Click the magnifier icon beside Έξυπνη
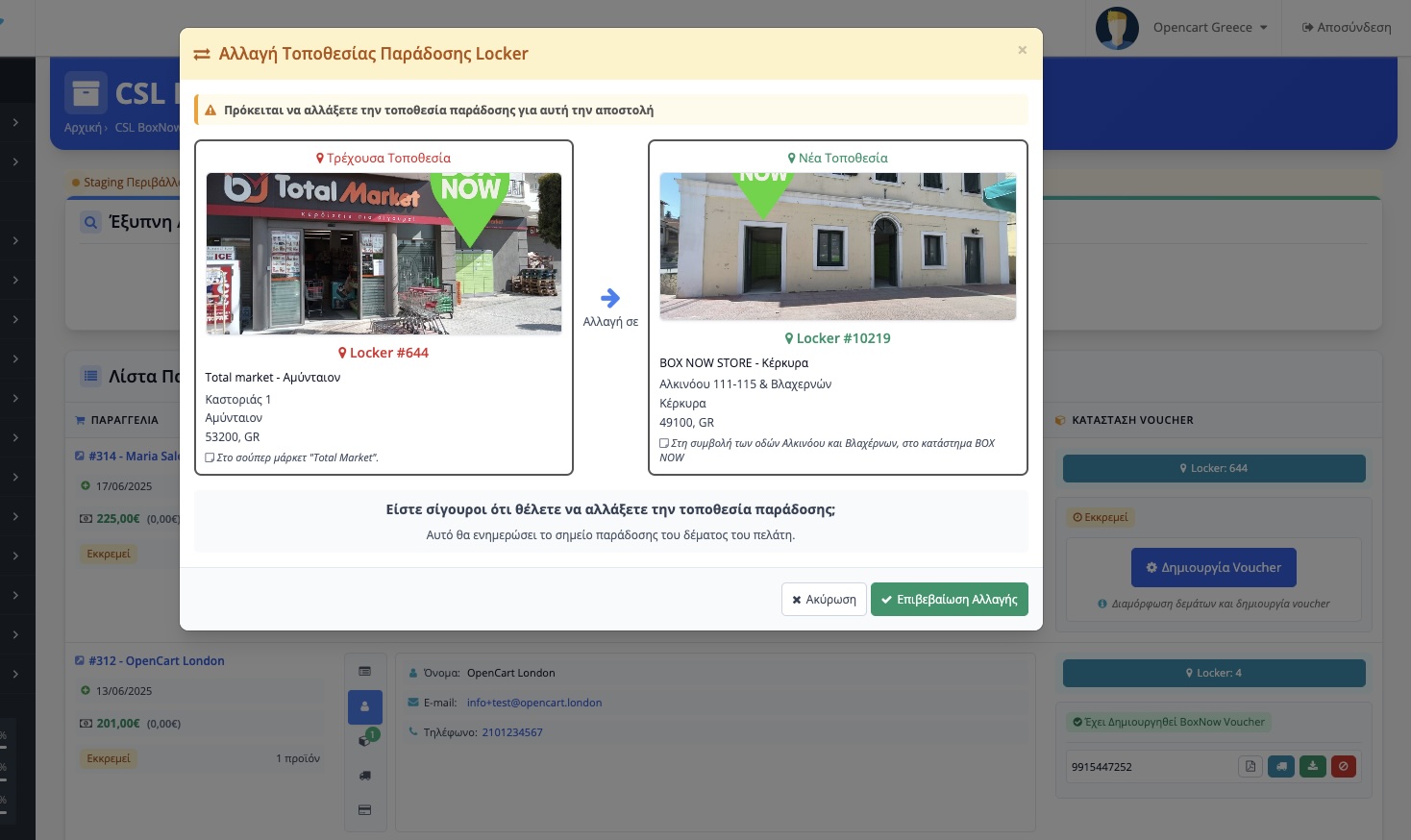Viewport: 1411px width, 840px height. (90, 222)
